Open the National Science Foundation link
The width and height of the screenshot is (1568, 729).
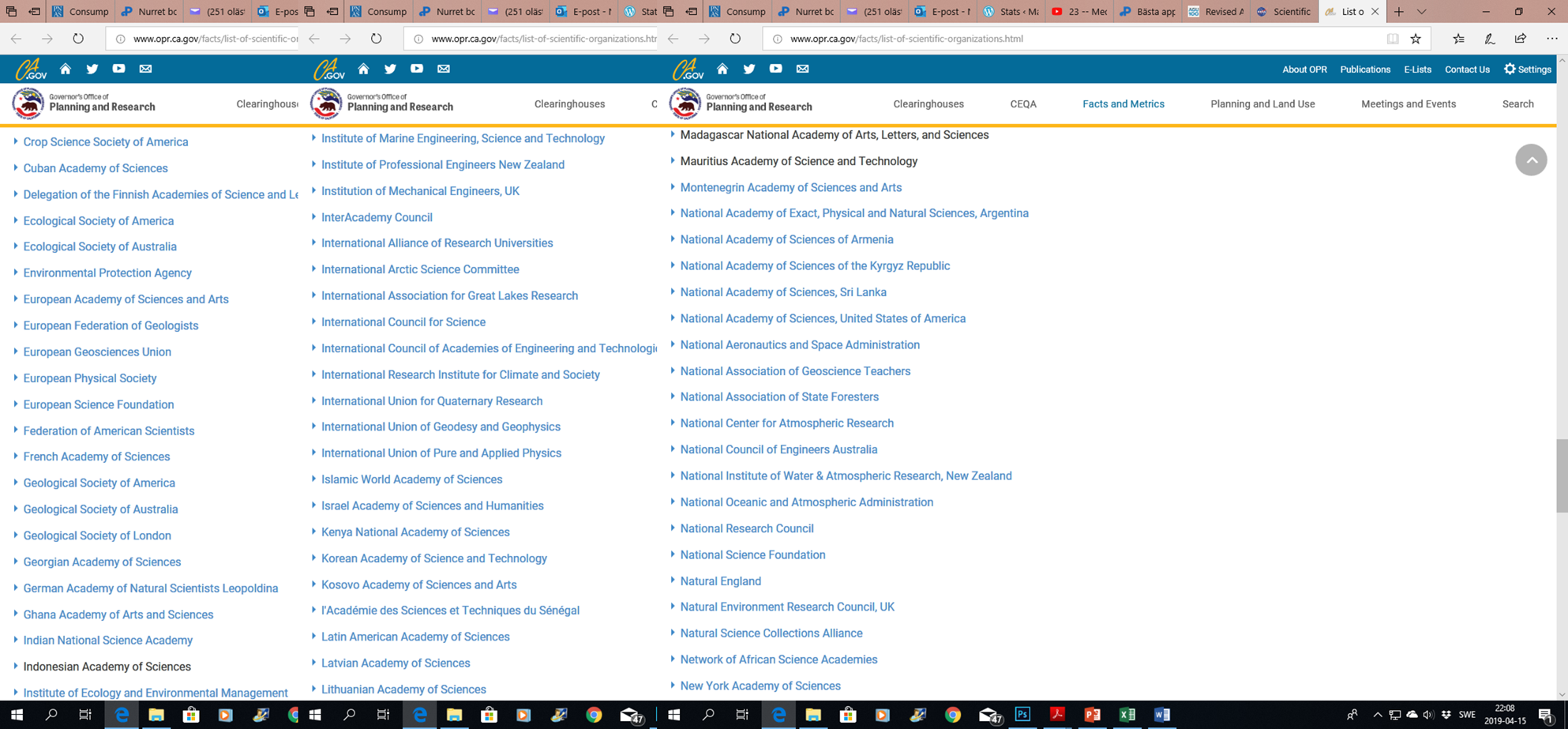pyautogui.click(x=752, y=555)
